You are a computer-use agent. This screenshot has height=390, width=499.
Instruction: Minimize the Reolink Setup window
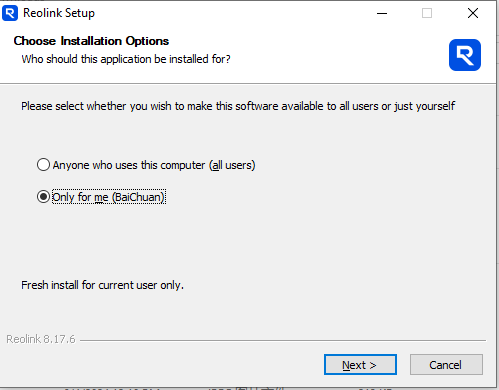(x=382, y=13)
